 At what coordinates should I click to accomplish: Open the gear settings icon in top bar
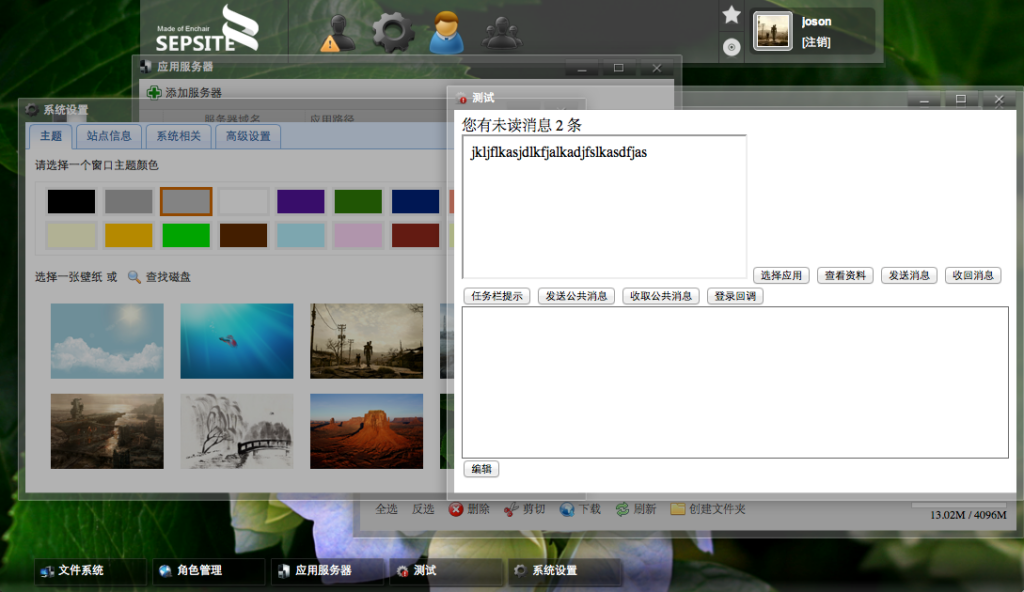[x=392, y=33]
